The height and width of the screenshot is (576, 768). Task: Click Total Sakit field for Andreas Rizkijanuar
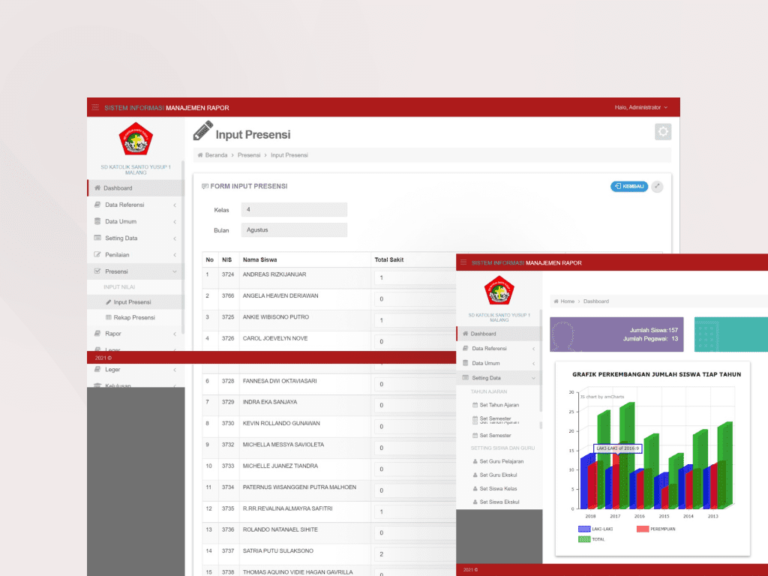tap(410, 278)
